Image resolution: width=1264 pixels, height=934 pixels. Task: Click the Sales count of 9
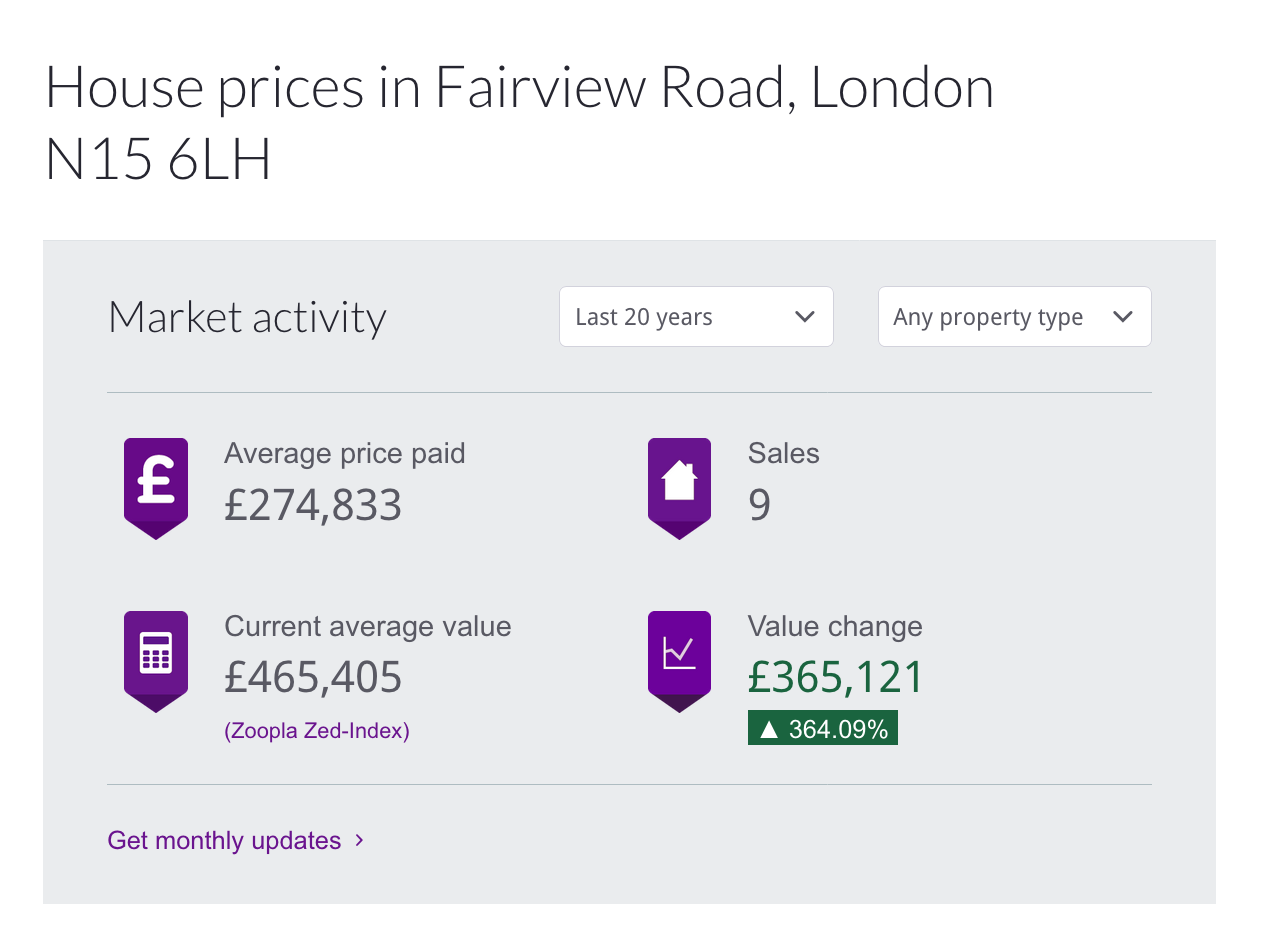(x=760, y=505)
